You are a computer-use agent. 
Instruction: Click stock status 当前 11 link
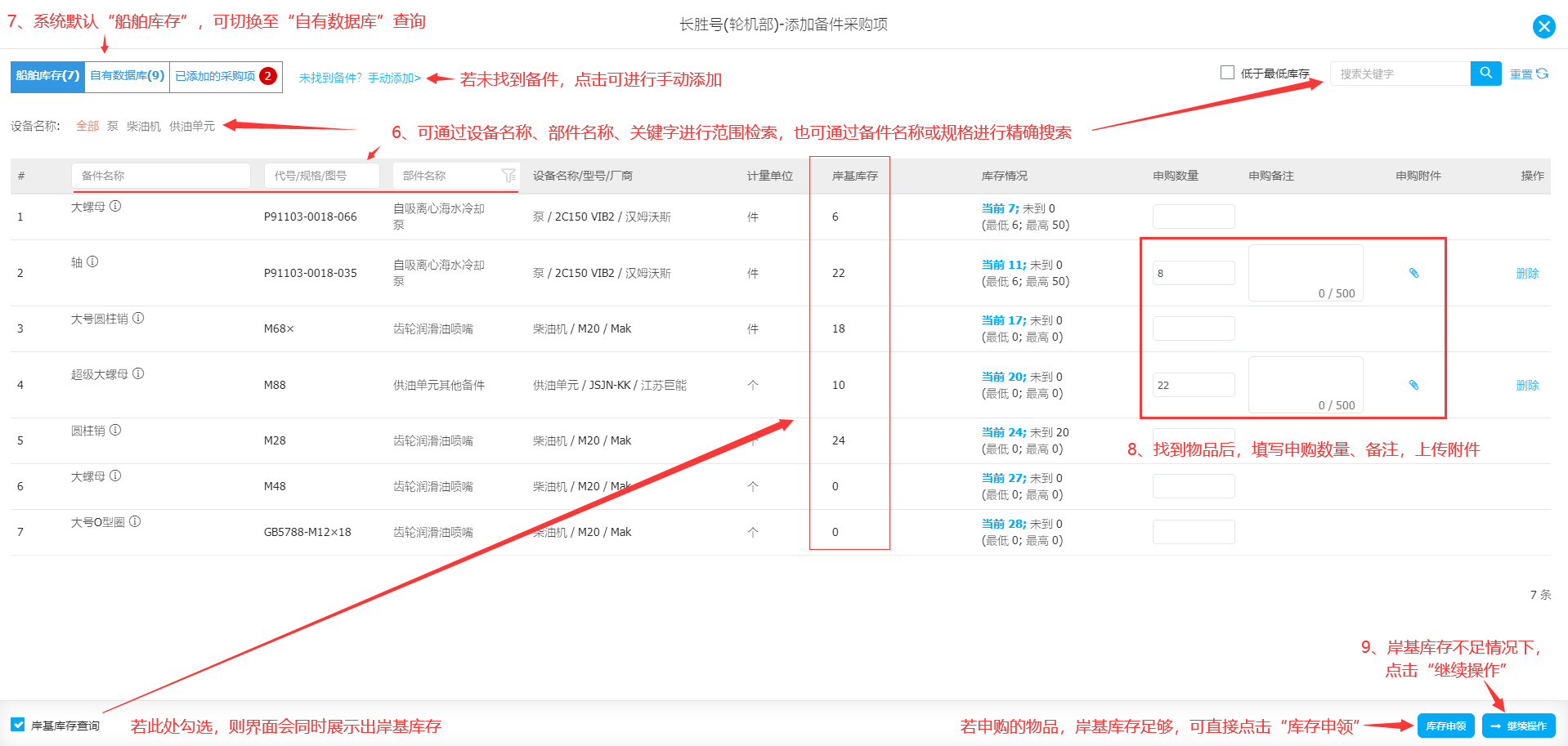click(1003, 265)
